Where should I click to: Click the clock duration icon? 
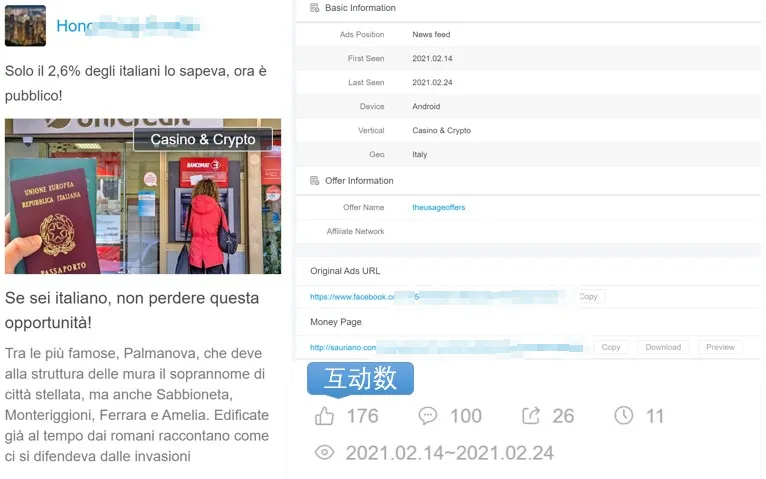(623, 416)
